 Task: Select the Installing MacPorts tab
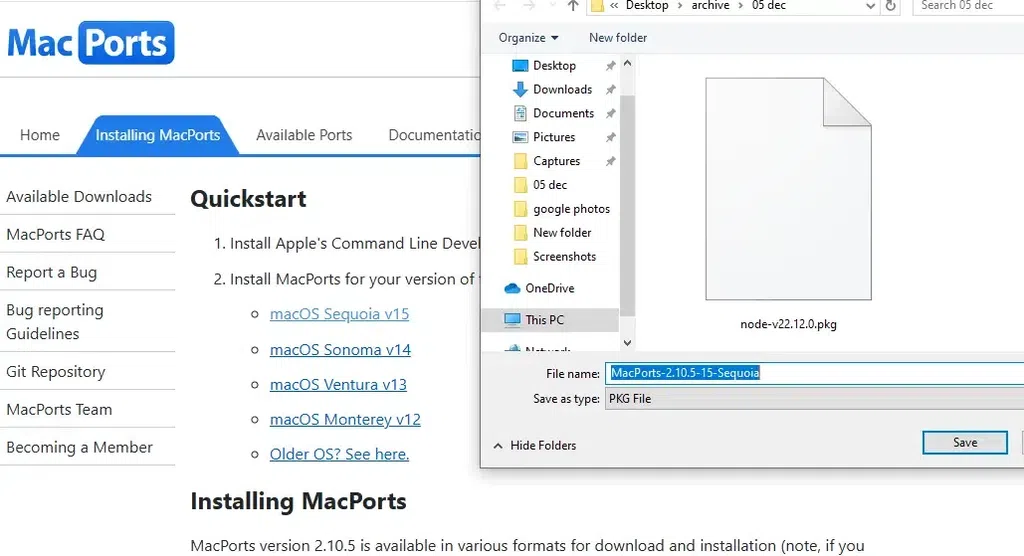pos(158,135)
